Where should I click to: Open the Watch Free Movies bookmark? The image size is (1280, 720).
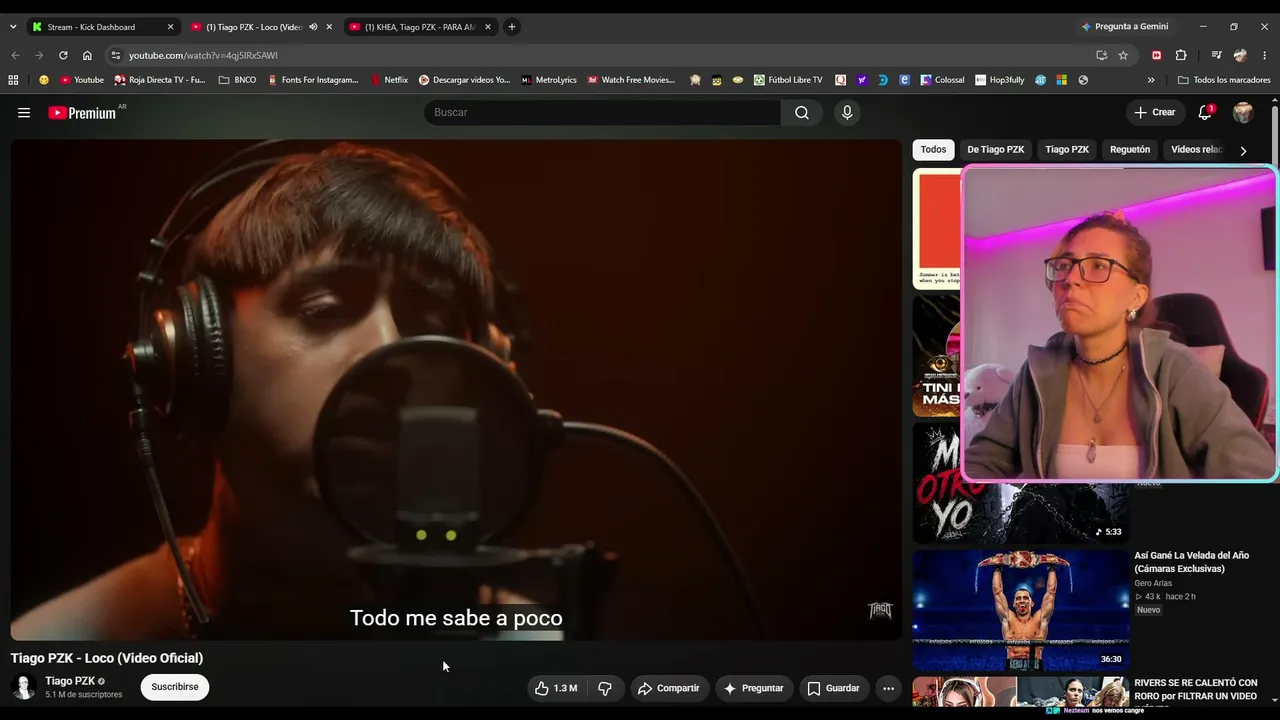(631, 80)
